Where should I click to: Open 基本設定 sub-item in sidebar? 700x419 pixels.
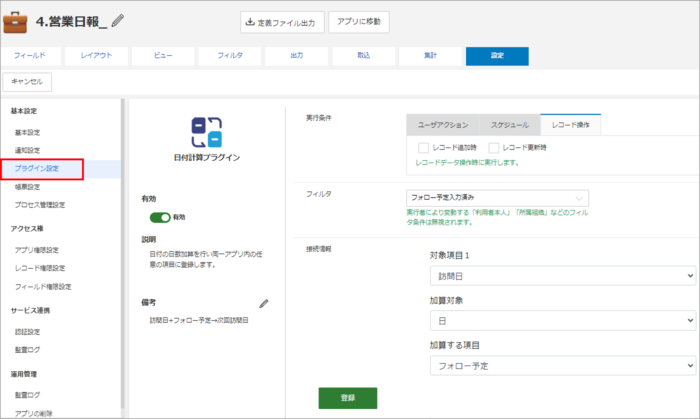(27, 133)
